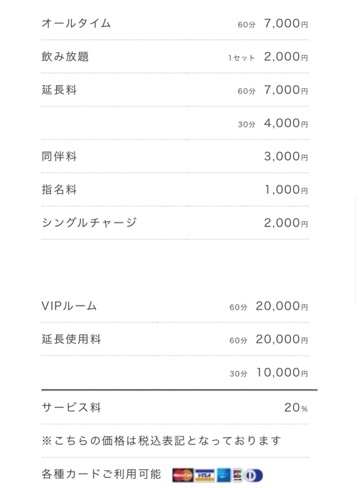Click the 30分 10,000円 VIP price
This screenshot has width=360, height=488.
tap(269, 373)
